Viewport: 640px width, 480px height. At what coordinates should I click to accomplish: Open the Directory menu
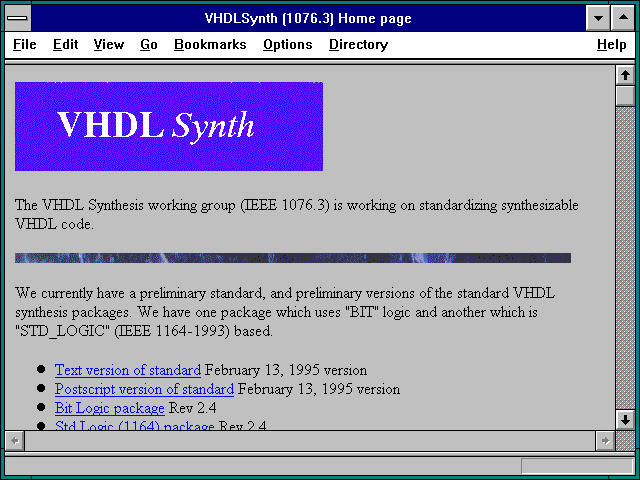click(358, 44)
